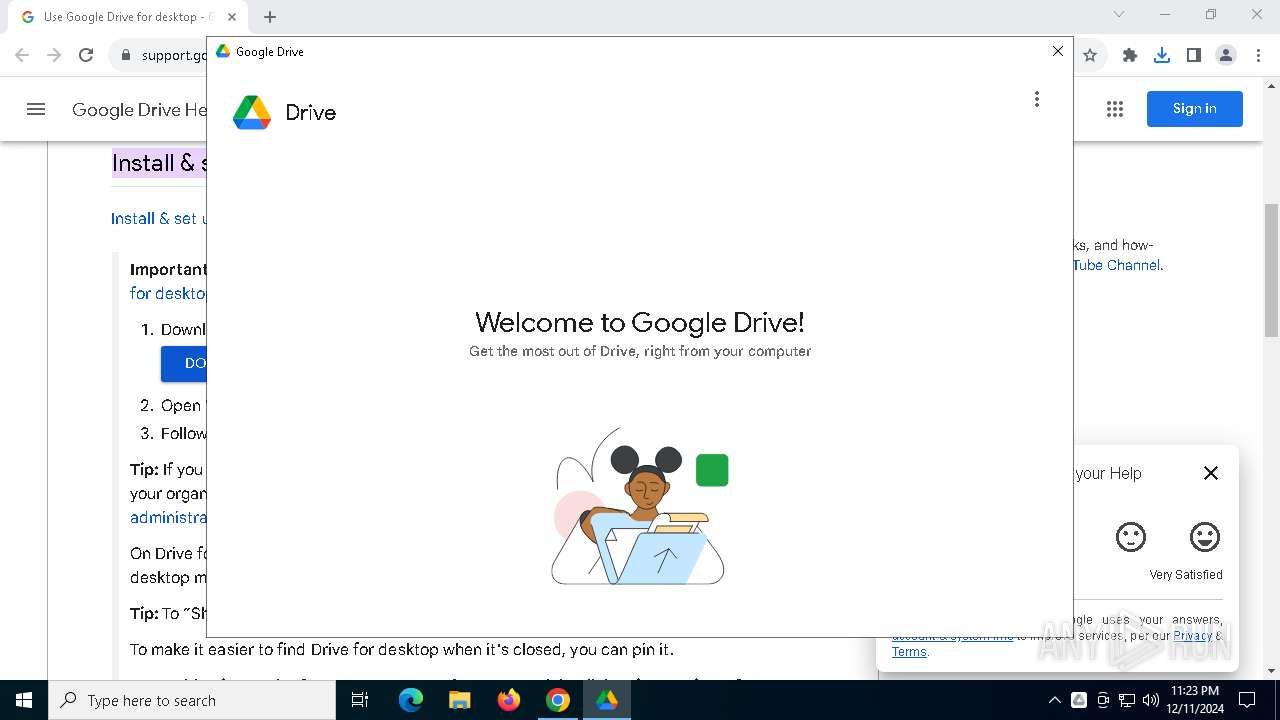Open the YouTube Channel link on Help page
Image resolution: width=1280 pixels, height=720 pixels.
[x=1116, y=265]
